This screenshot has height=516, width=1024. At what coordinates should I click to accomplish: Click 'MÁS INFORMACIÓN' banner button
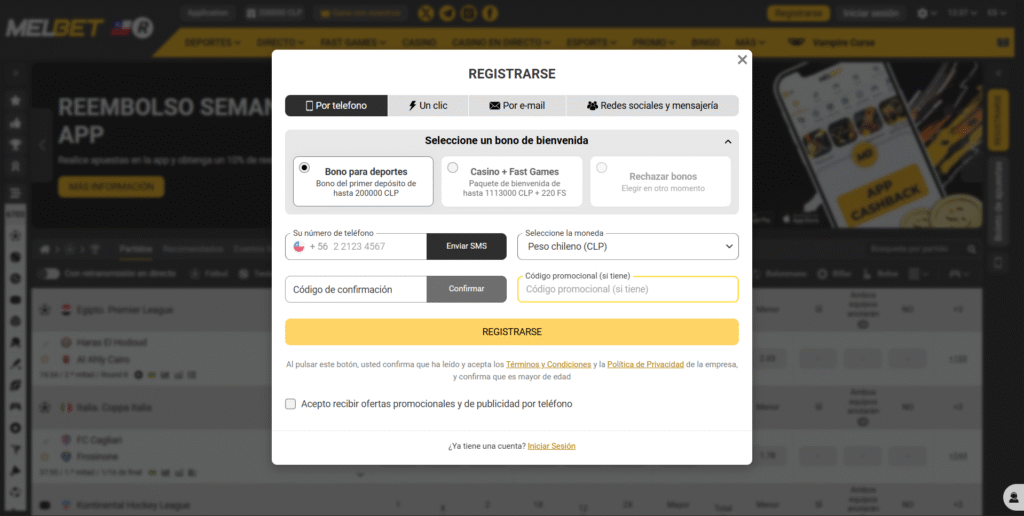click(x=111, y=187)
